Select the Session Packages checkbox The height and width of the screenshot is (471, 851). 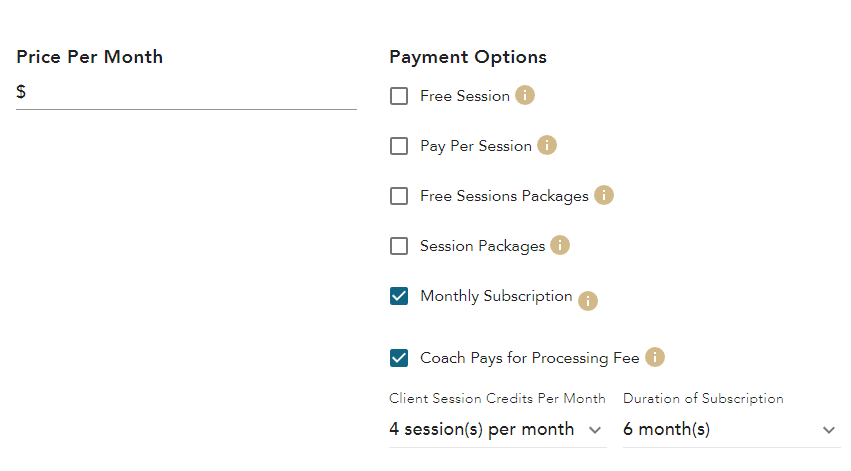[399, 246]
